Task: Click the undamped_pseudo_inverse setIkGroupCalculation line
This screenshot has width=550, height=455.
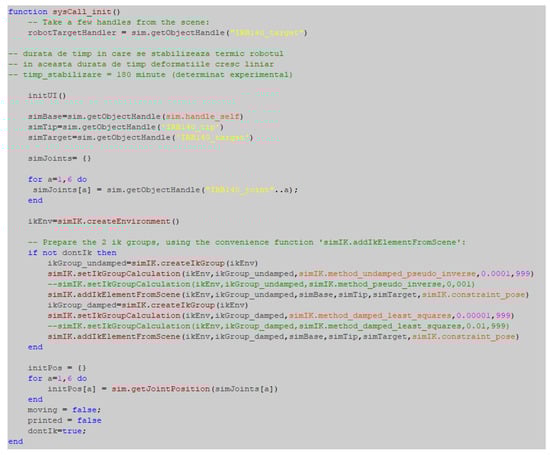Action: (x=291, y=274)
